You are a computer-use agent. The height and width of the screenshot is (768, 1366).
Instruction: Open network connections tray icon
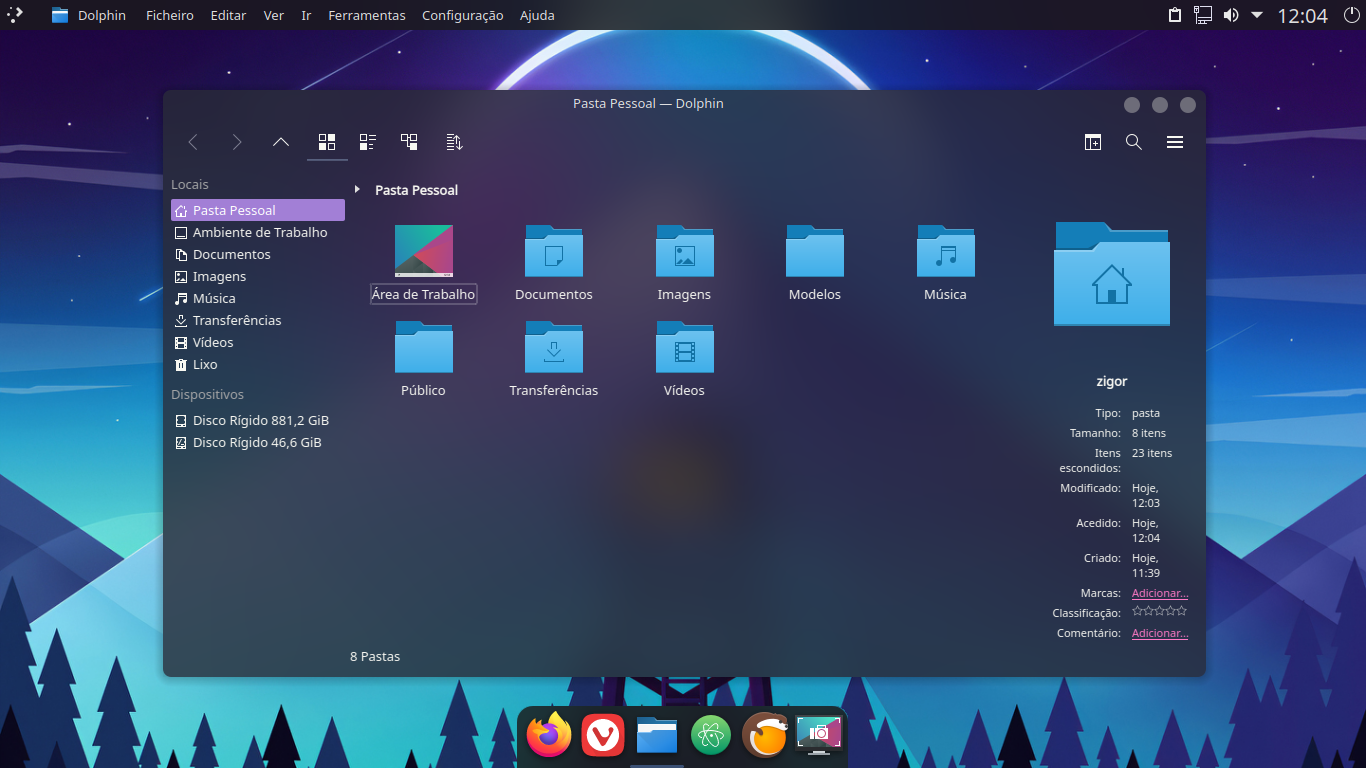click(x=1203, y=15)
